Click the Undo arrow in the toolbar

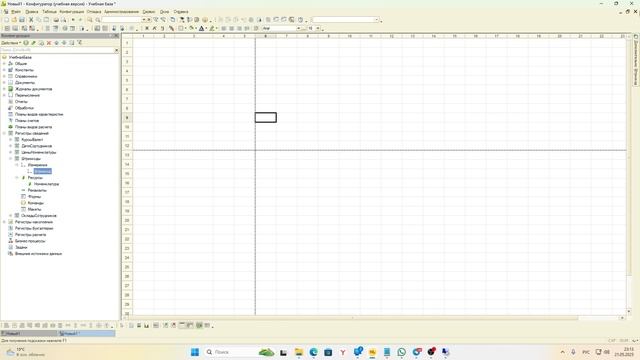coord(73,20)
